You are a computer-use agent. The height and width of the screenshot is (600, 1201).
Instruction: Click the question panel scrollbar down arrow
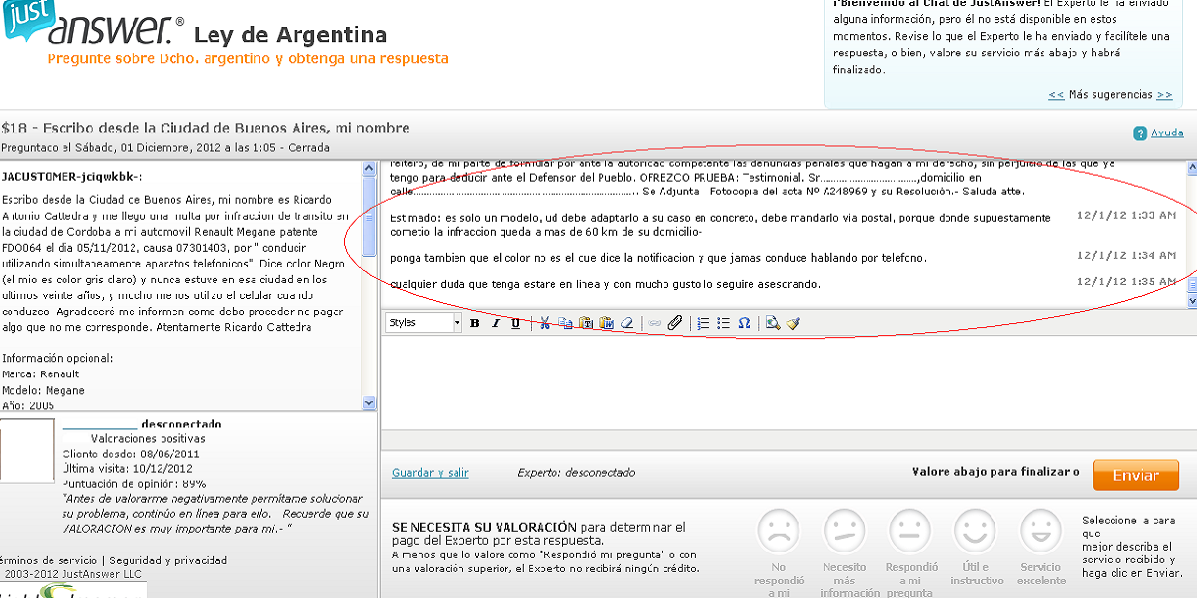[369, 402]
